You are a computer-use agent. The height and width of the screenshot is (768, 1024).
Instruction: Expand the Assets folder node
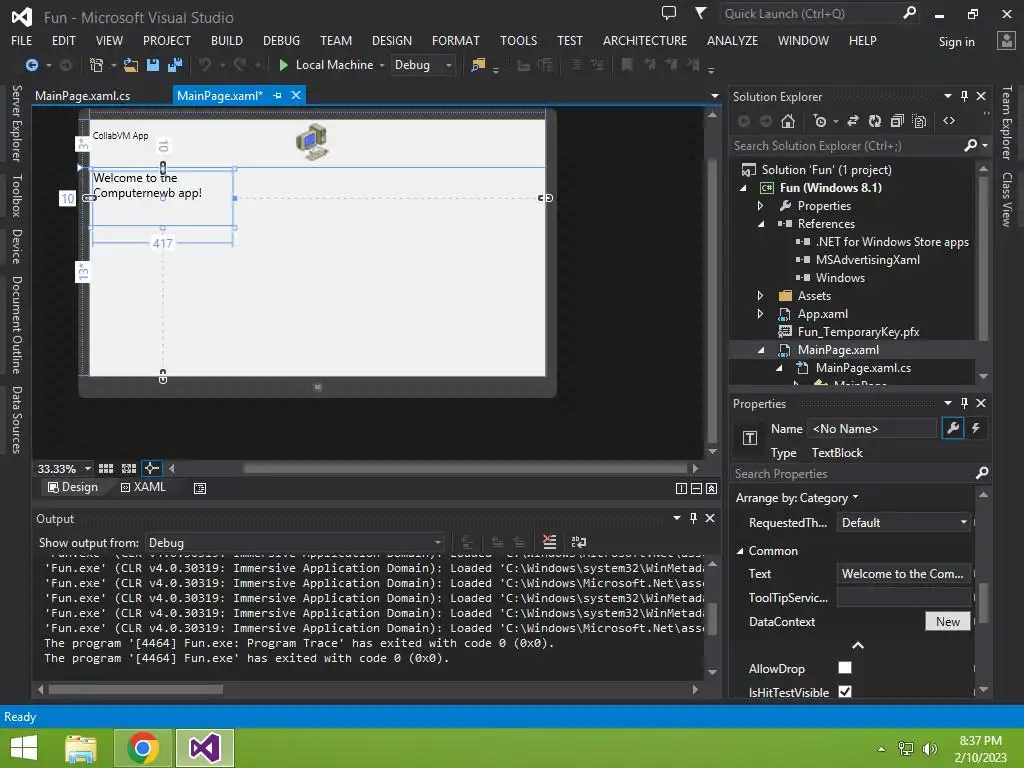760,296
